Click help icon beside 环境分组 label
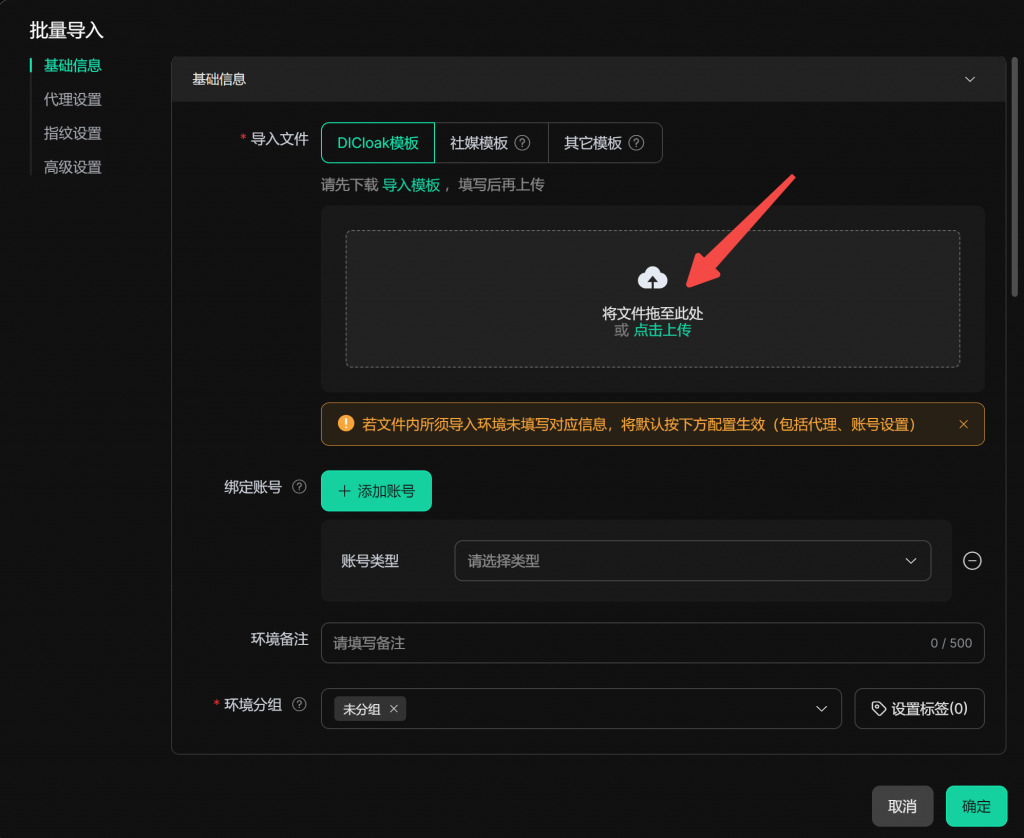The height and width of the screenshot is (838, 1024). click(299, 705)
